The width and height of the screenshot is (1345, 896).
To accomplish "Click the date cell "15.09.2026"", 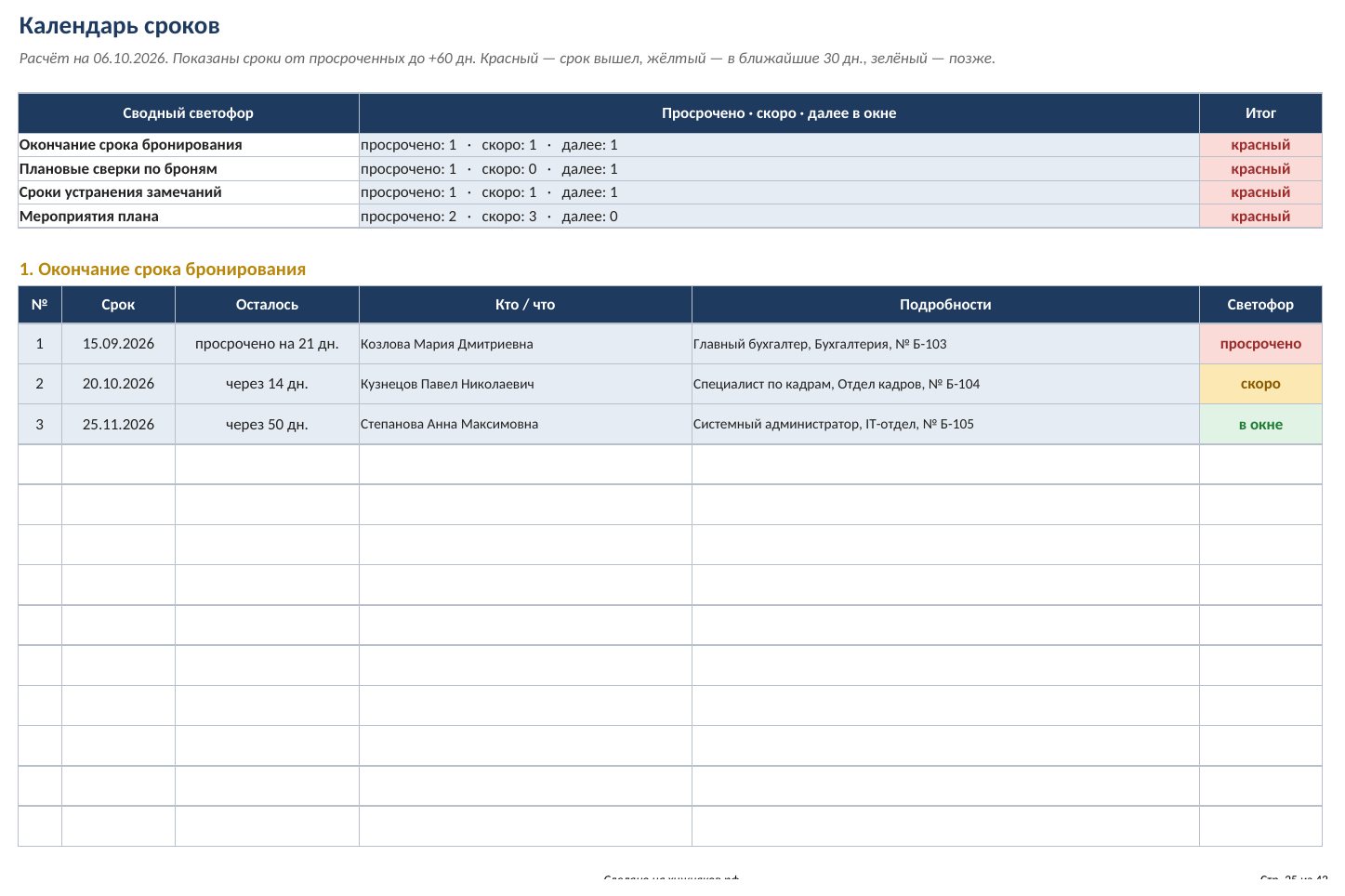I will coord(118,344).
